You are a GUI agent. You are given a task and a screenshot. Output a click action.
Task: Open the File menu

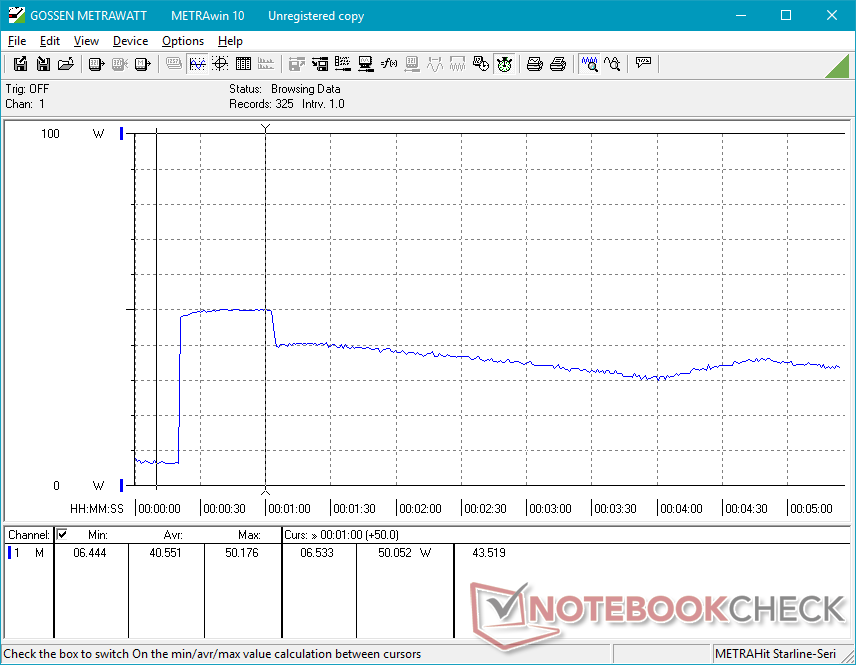17,41
